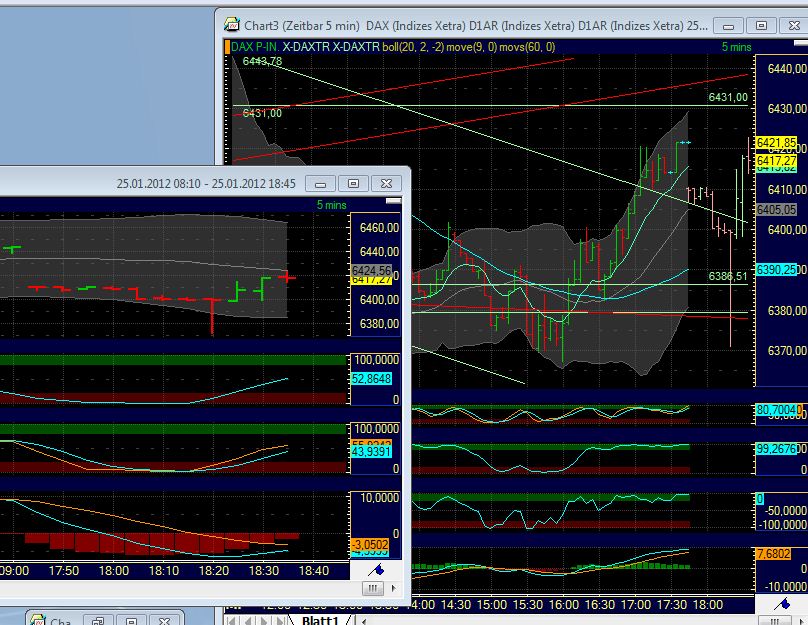Click the previous-sheet navigation arrow
The height and width of the screenshot is (625, 808).
pos(248,619)
